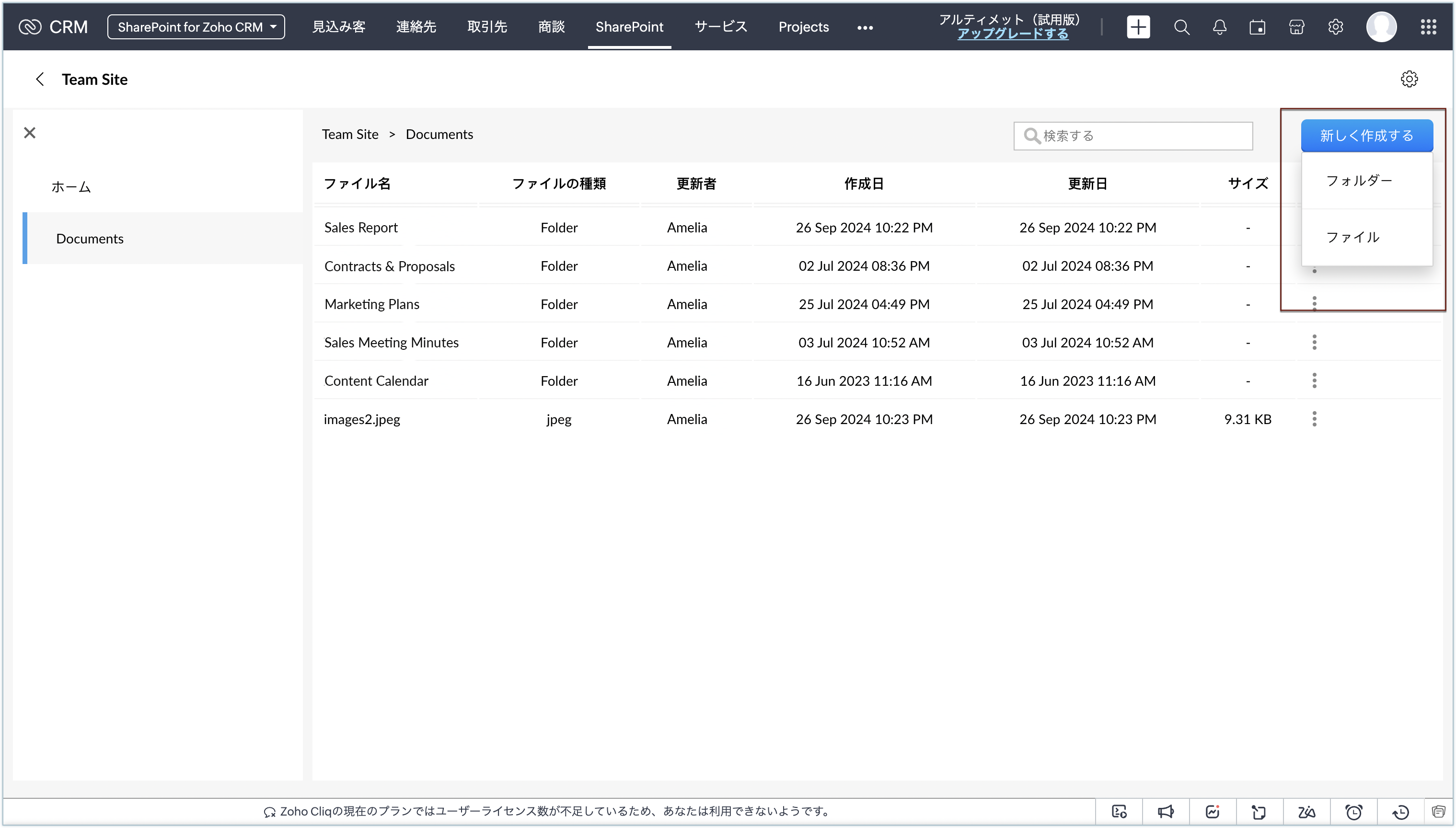This screenshot has width=1456, height=828.
Task: Click the アップグレードする upgrade link
Action: pos(1012,34)
